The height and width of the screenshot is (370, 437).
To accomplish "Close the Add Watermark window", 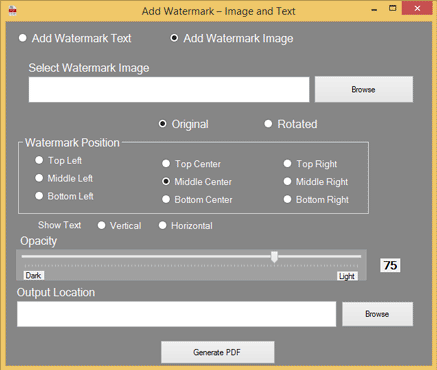I will coord(417,9).
